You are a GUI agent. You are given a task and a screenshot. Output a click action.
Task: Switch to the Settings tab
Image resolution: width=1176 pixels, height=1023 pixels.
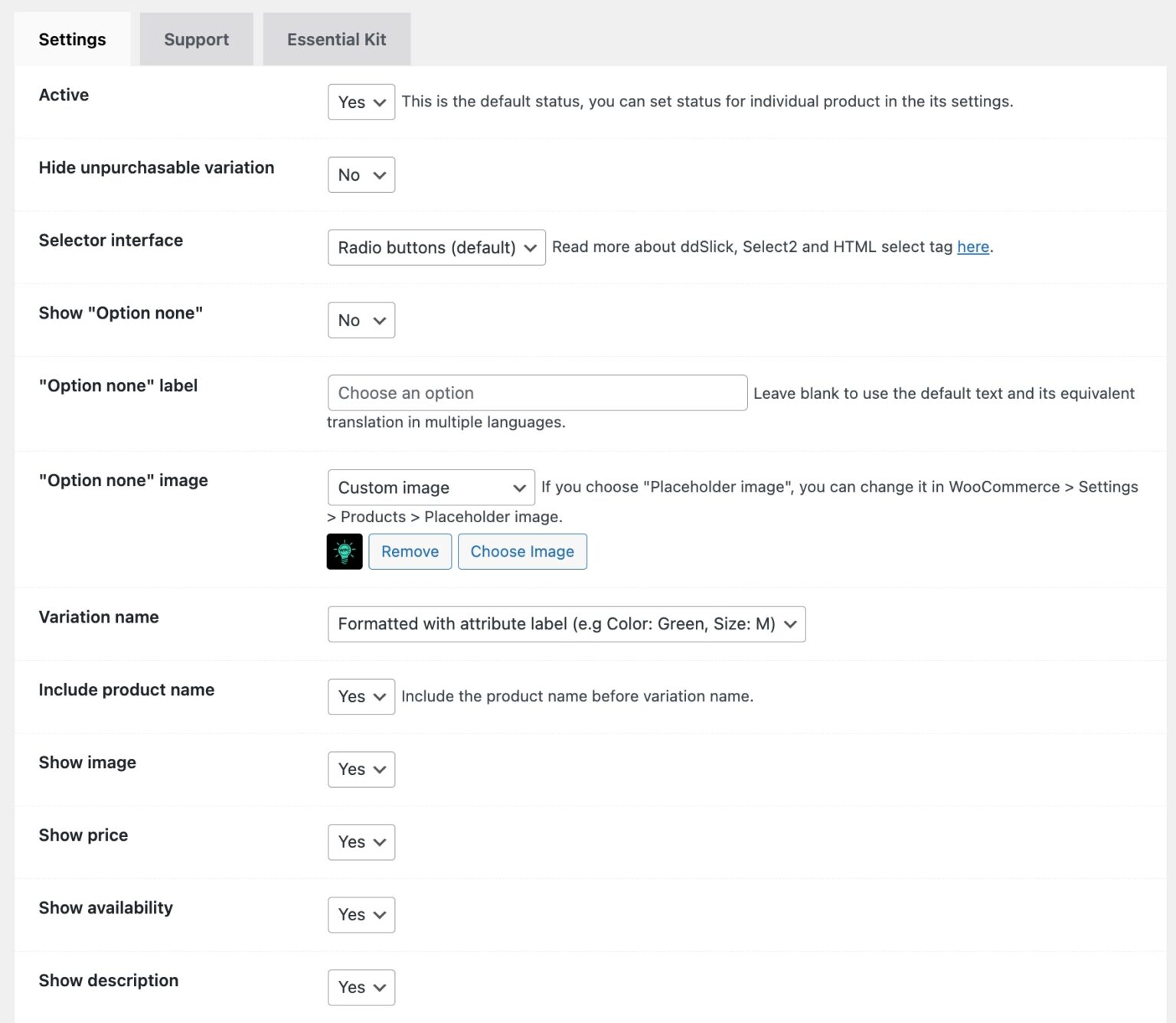pyautogui.click(x=72, y=38)
